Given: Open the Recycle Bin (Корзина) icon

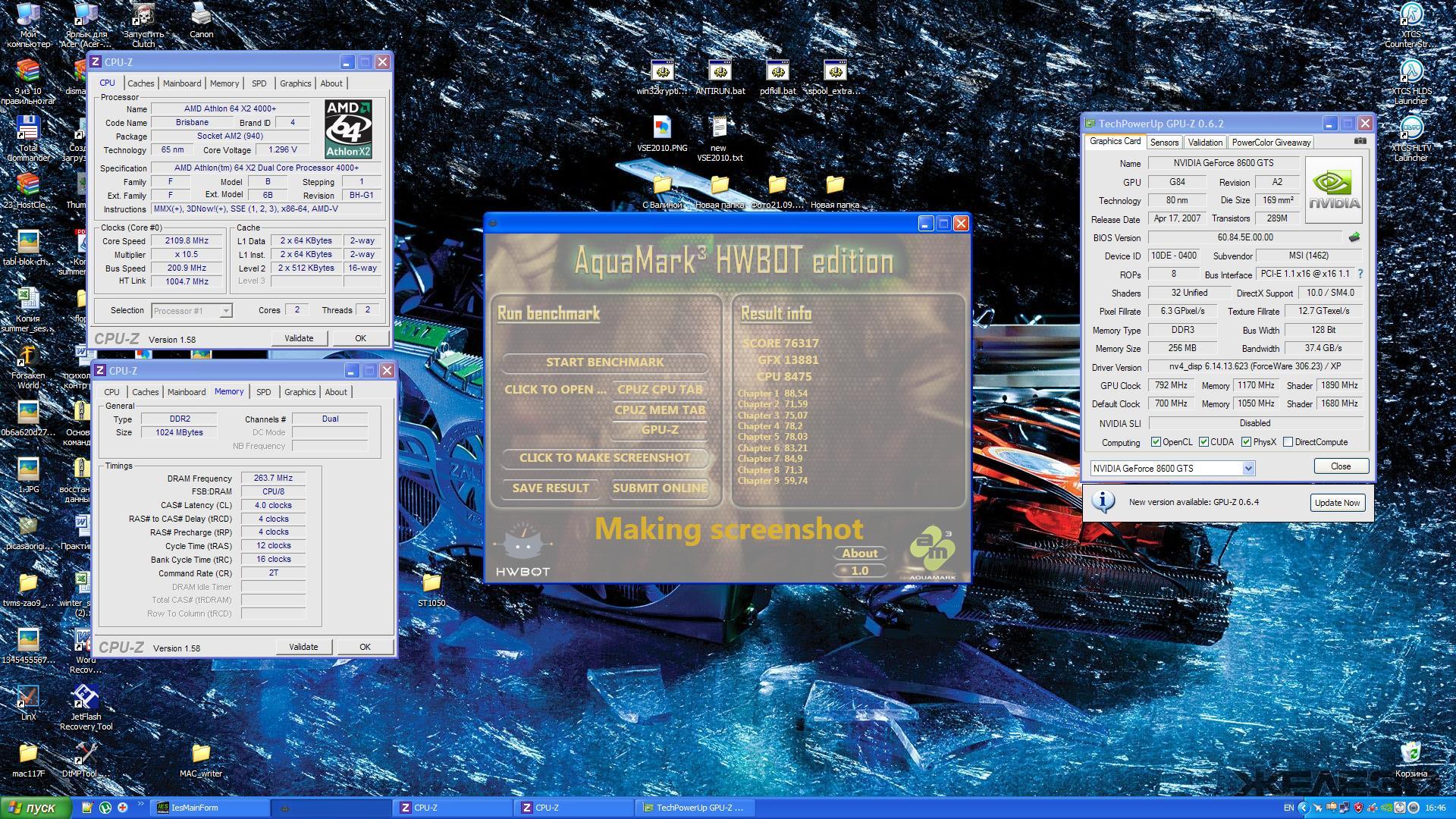Looking at the screenshot, I should point(1410,753).
